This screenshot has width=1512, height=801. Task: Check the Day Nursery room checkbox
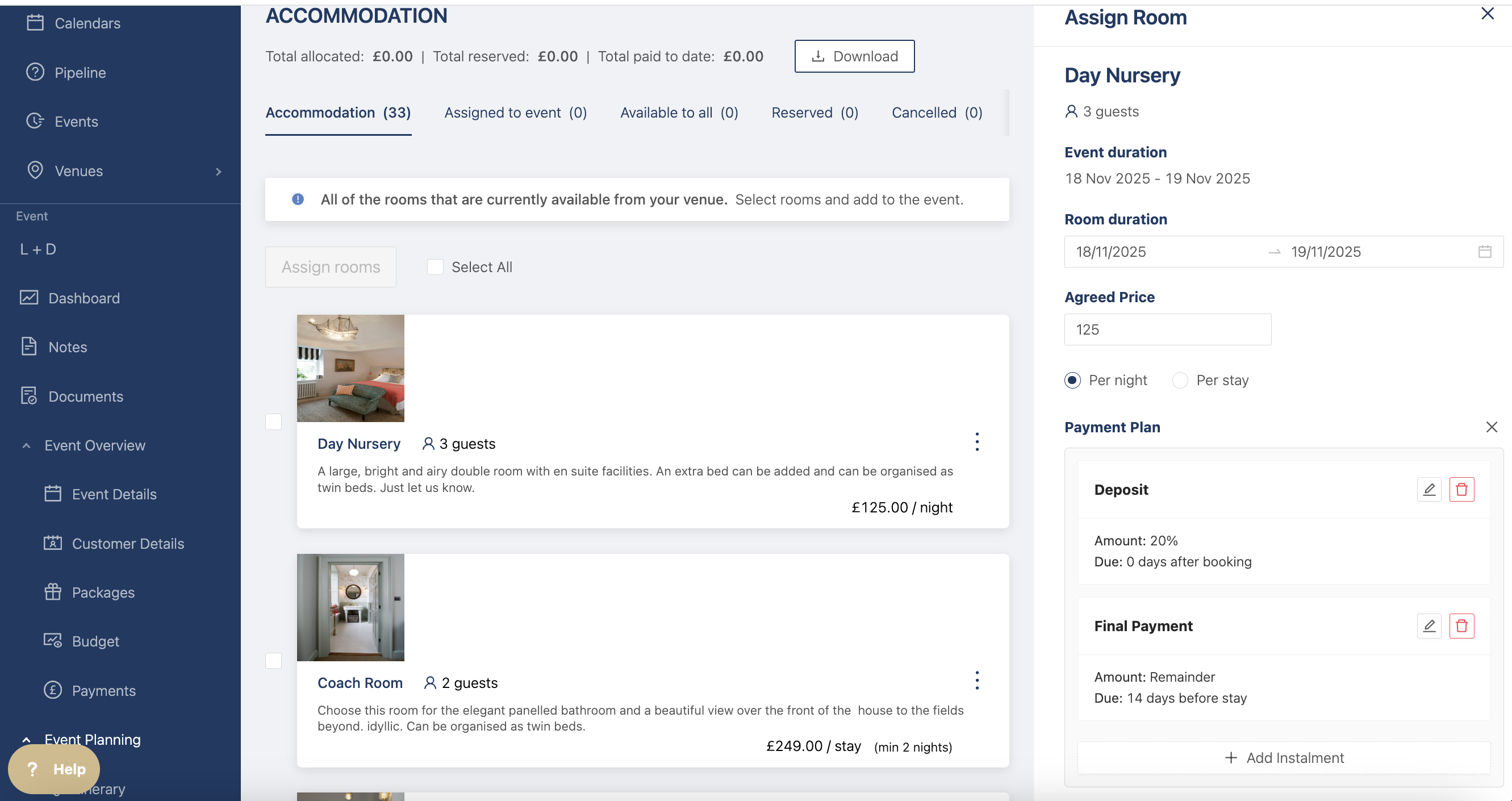click(274, 422)
